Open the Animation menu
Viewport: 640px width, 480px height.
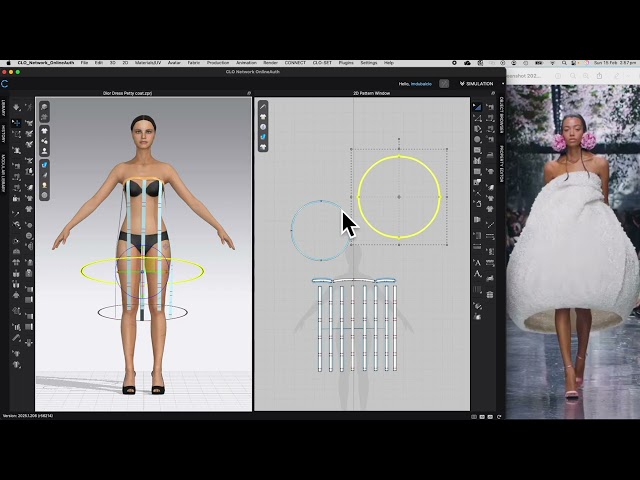[246, 63]
